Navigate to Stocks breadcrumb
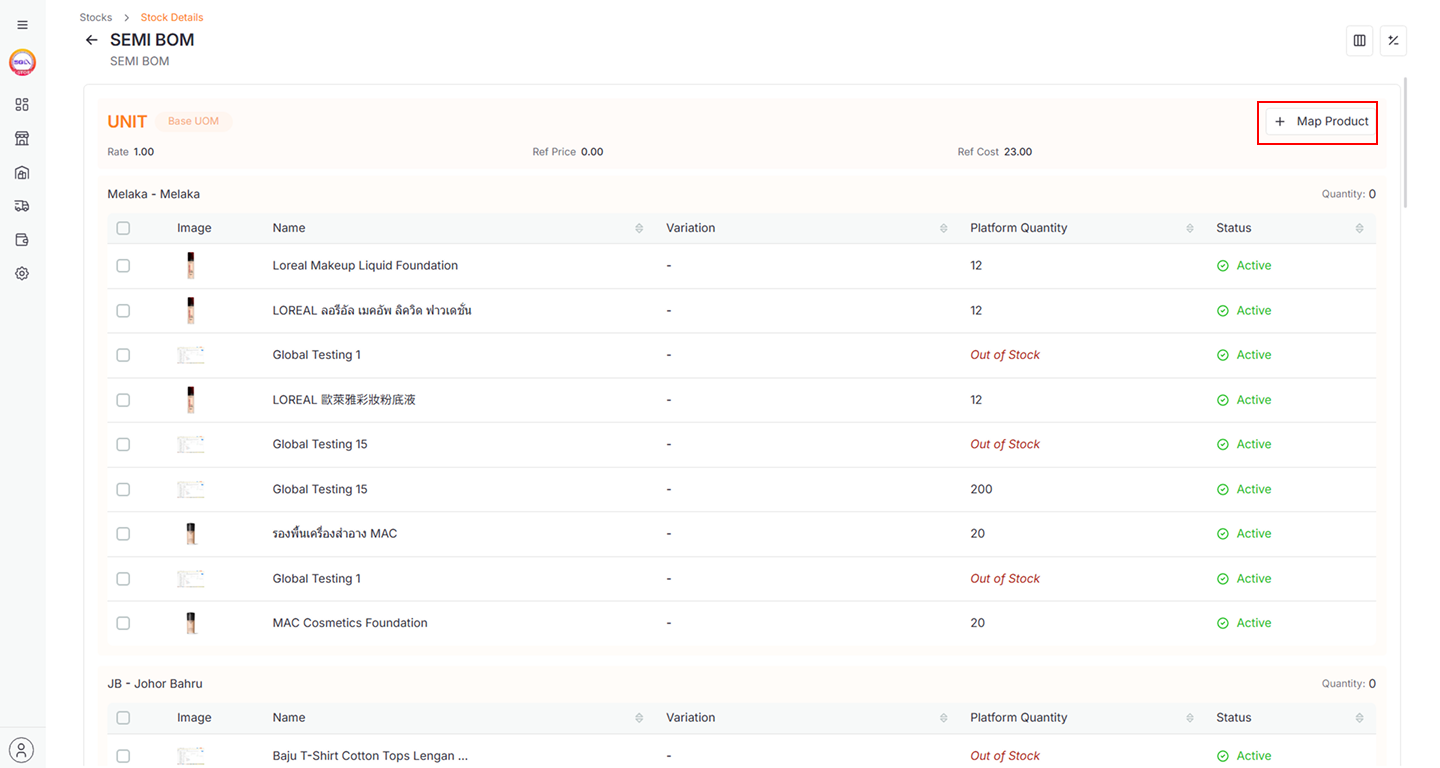 [96, 17]
